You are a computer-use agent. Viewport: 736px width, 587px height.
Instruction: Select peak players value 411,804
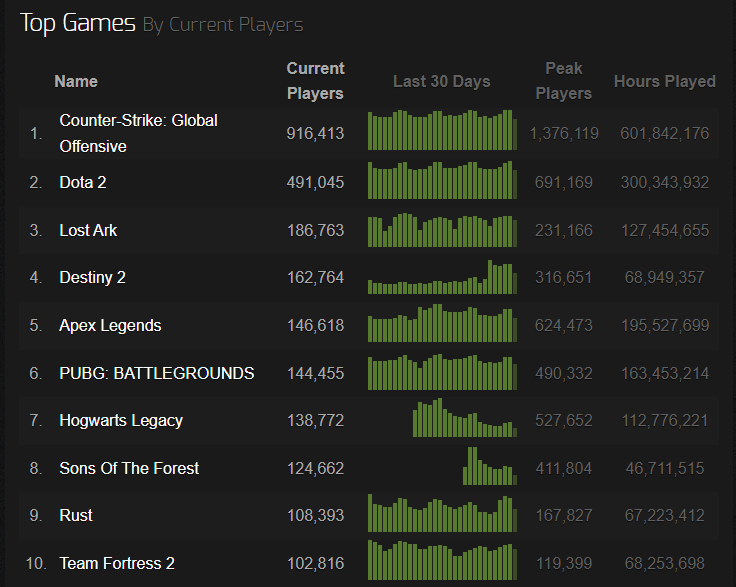(564, 468)
